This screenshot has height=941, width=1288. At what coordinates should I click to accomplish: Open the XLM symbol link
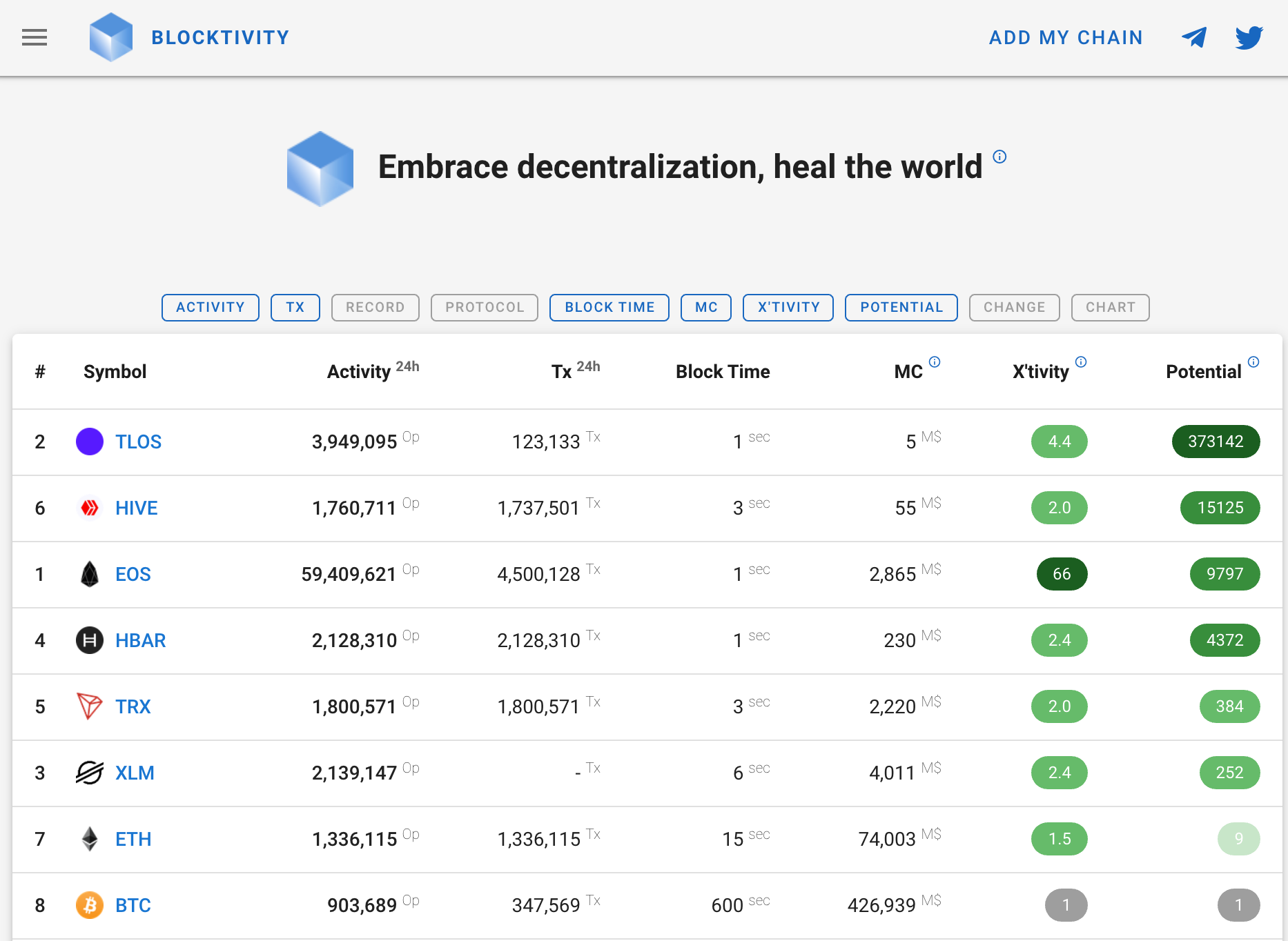tap(135, 773)
